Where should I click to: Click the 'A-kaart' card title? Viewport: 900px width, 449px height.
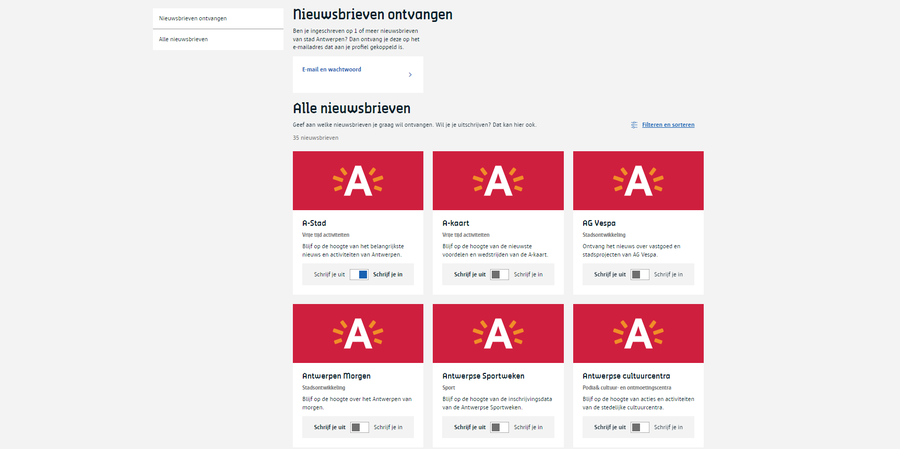pyautogui.click(x=456, y=223)
